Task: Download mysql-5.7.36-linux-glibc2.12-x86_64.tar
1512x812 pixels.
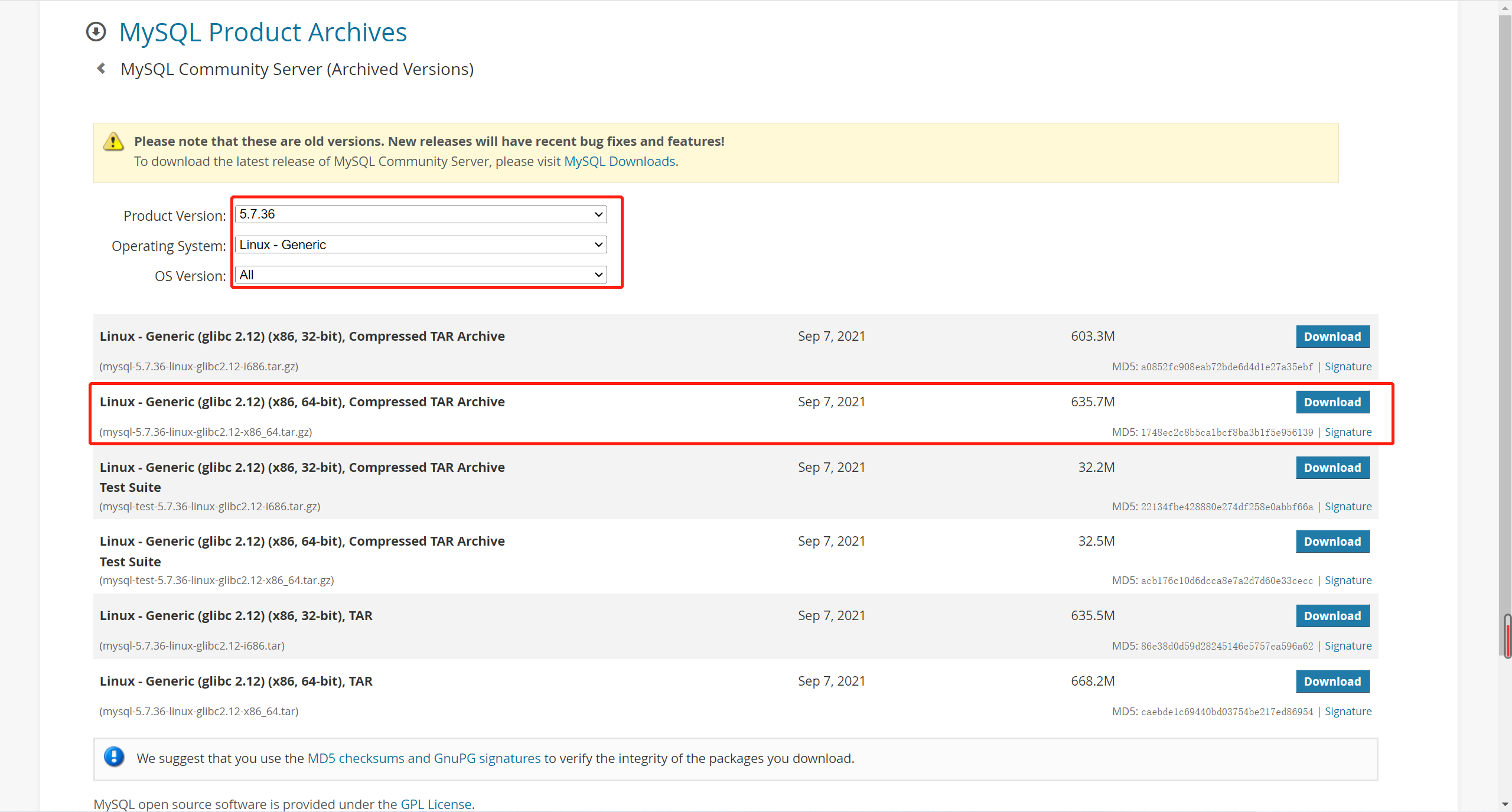Action: tap(1332, 681)
